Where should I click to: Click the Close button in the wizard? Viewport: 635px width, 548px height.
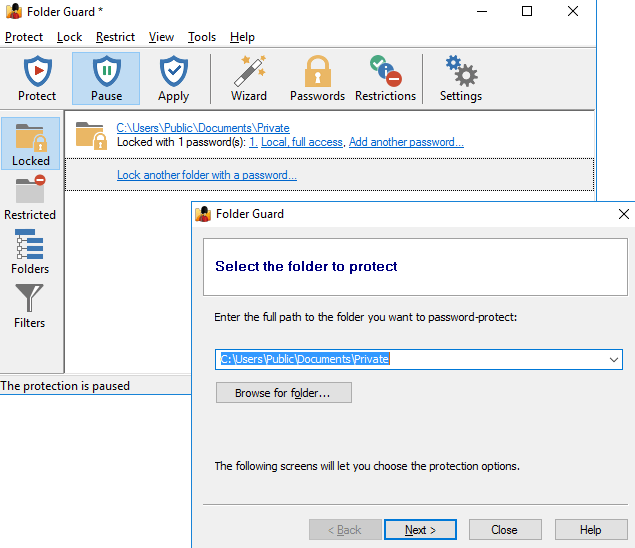coord(505,530)
